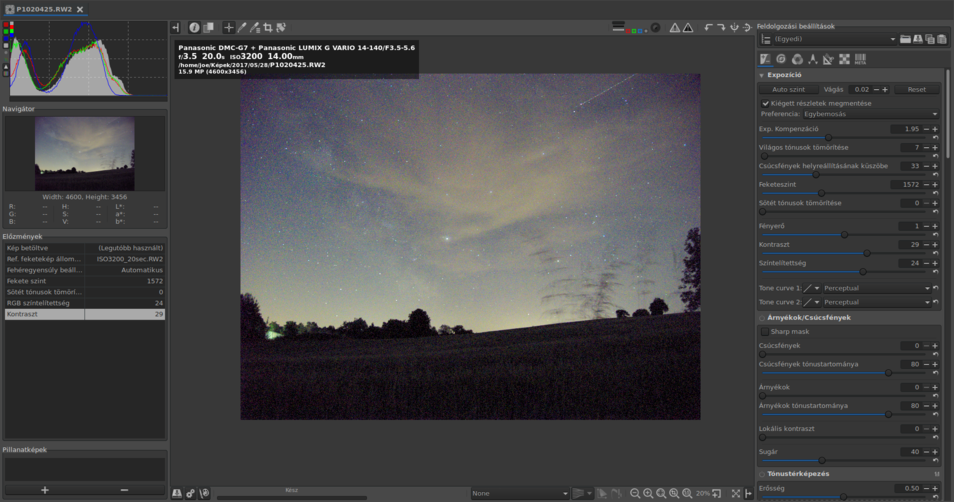Open the Exposure tab
The image size is (954, 502).
(765, 59)
